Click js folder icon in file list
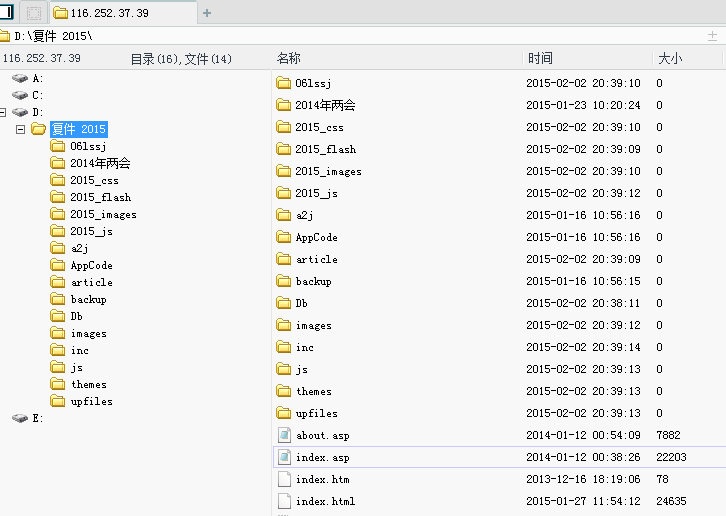 (283, 369)
